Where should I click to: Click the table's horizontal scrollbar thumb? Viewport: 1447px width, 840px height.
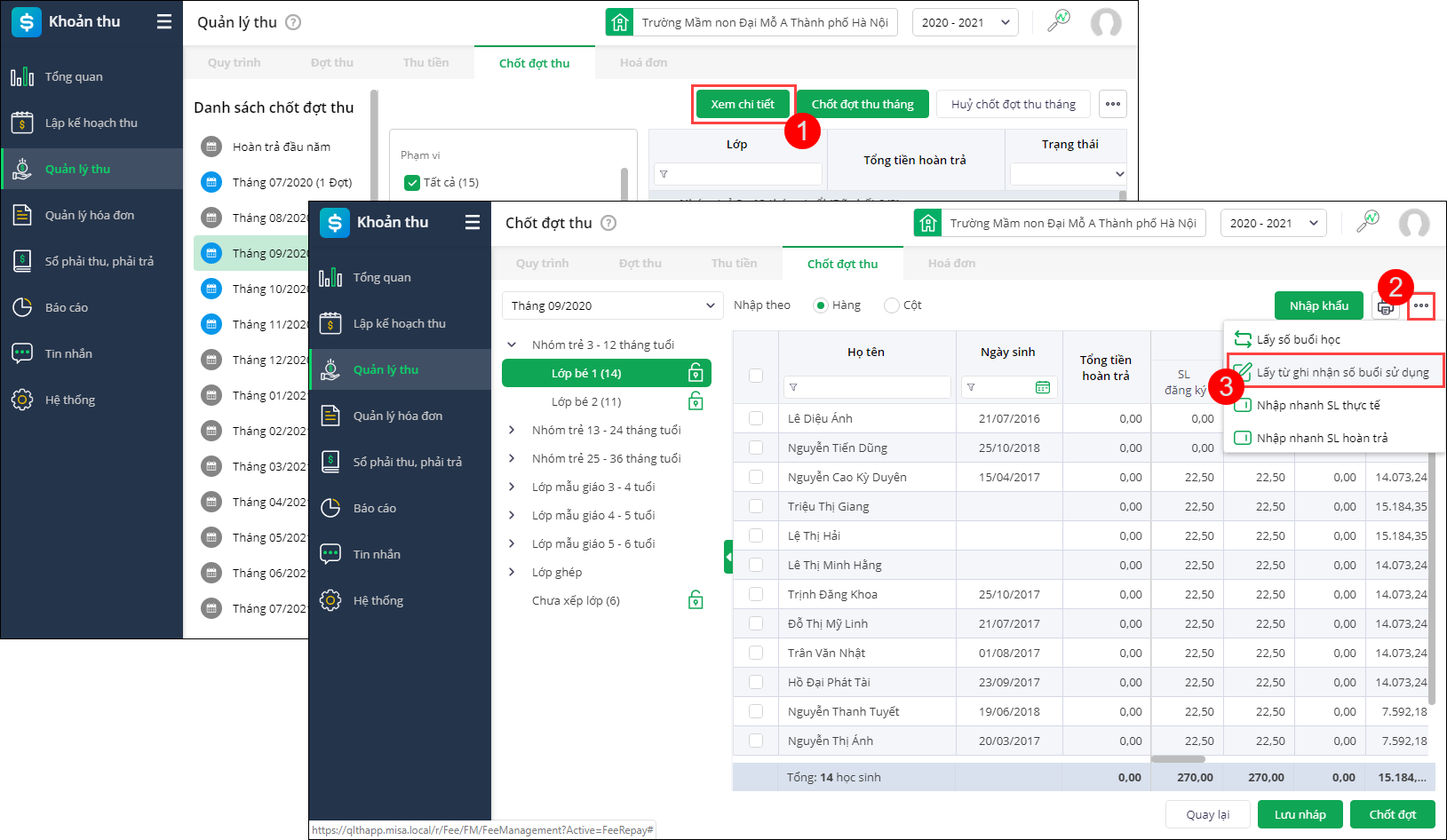(x=1178, y=759)
